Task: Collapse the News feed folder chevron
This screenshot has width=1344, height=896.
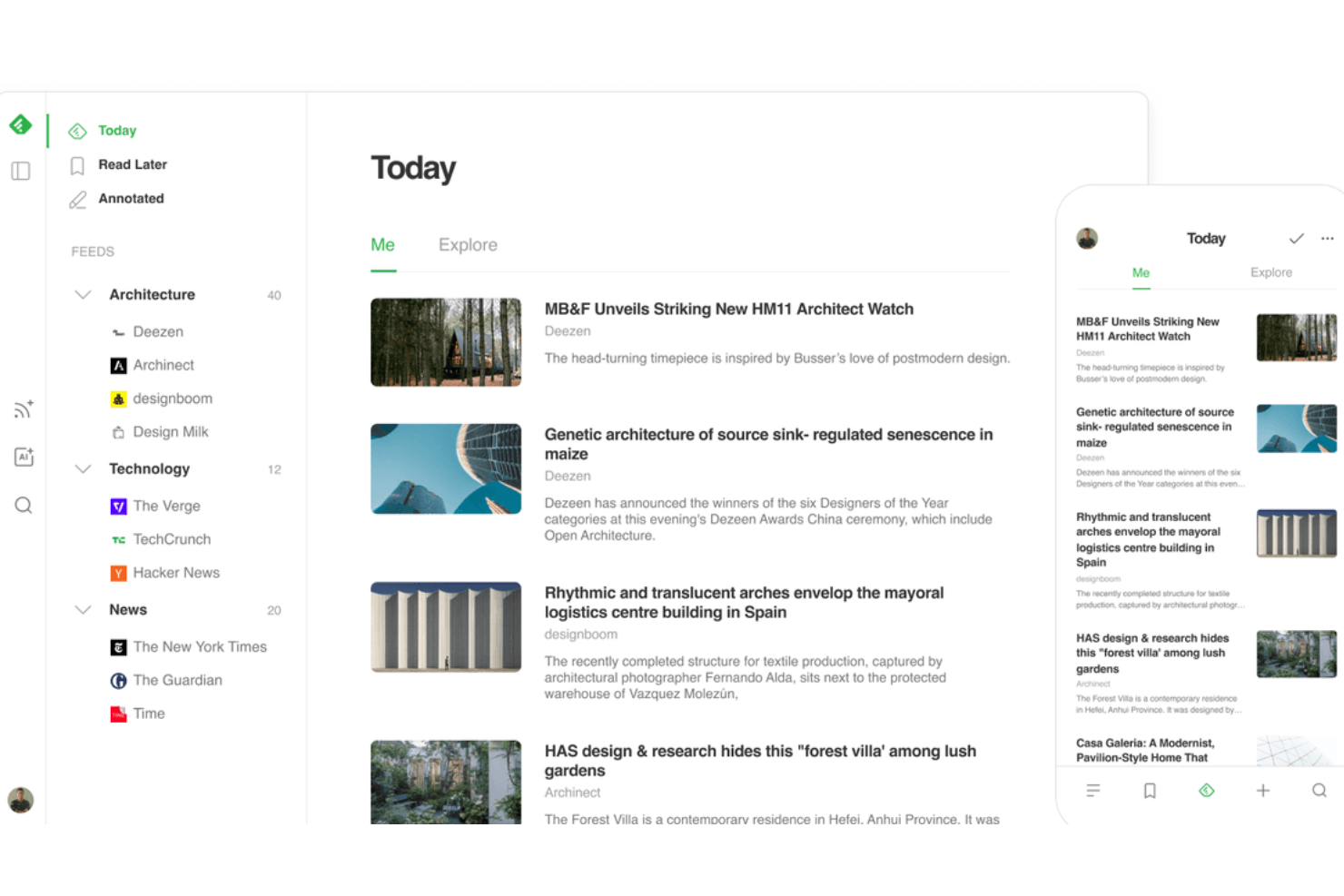Action: pyautogui.click(x=83, y=610)
